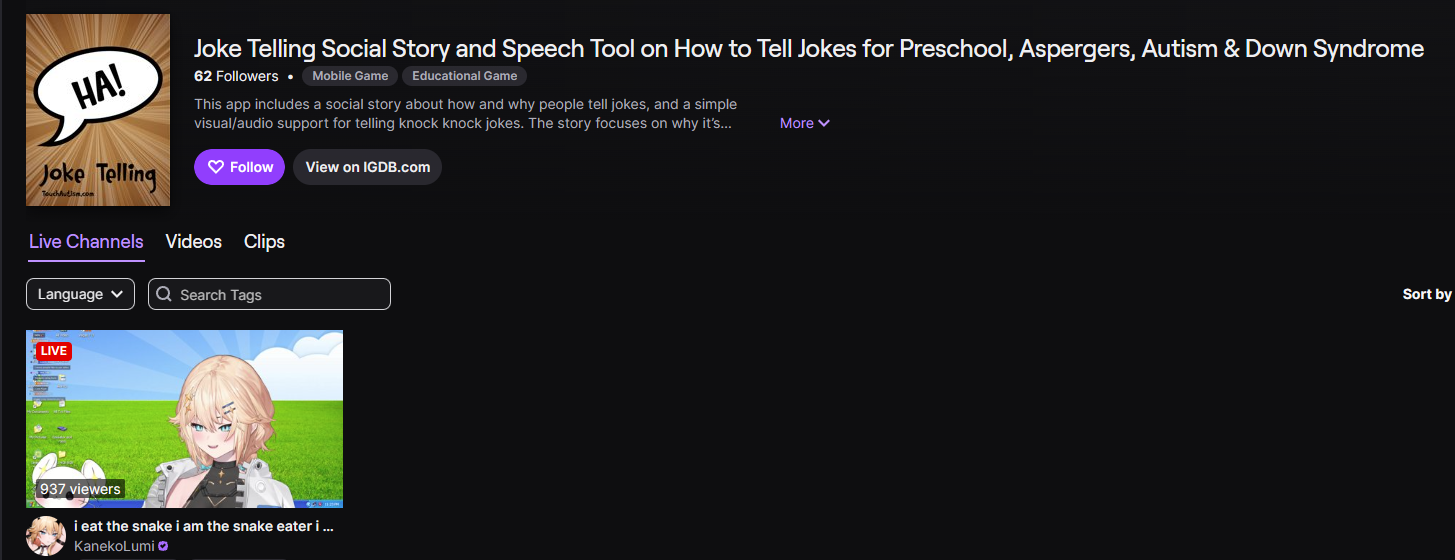Image resolution: width=1455 pixels, height=560 pixels.
Task: Open the Language filter dropdown
Action: tap(80, 294)
